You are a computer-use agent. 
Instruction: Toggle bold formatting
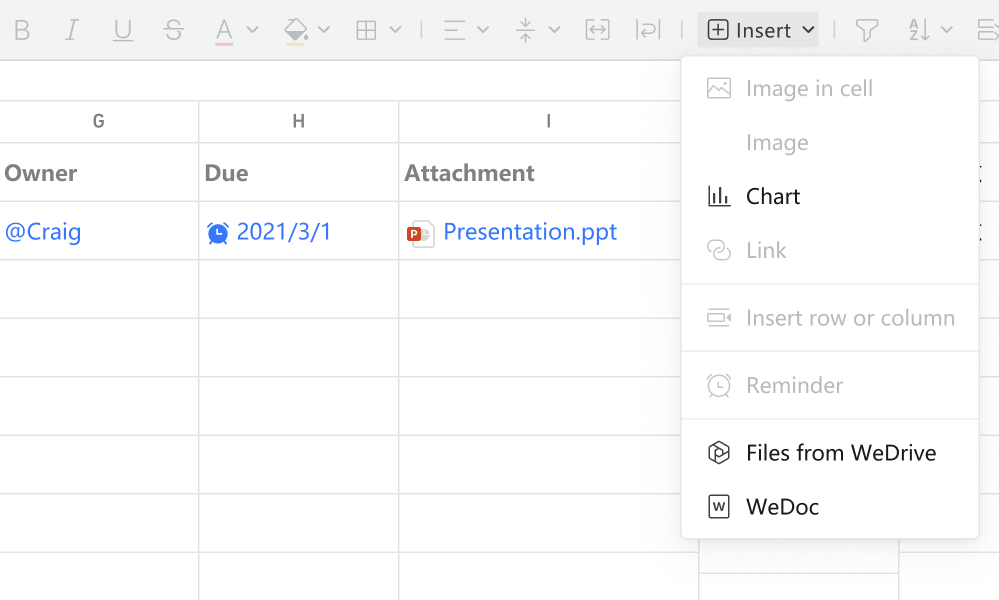pos(22,30)
